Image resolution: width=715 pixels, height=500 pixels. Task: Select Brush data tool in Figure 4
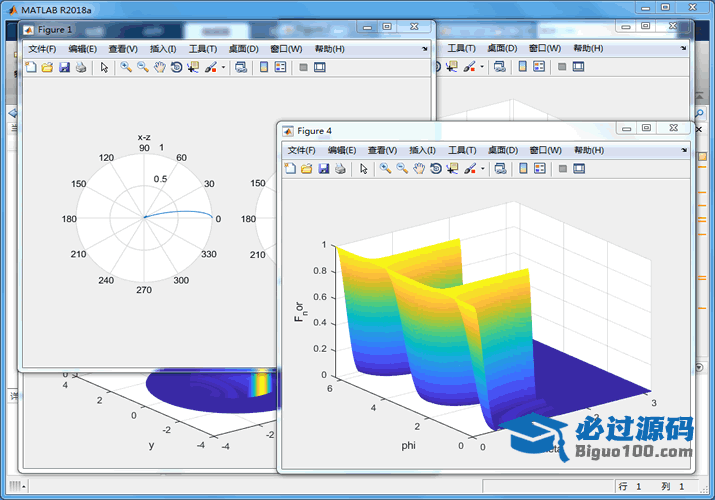tap(470, 169)
